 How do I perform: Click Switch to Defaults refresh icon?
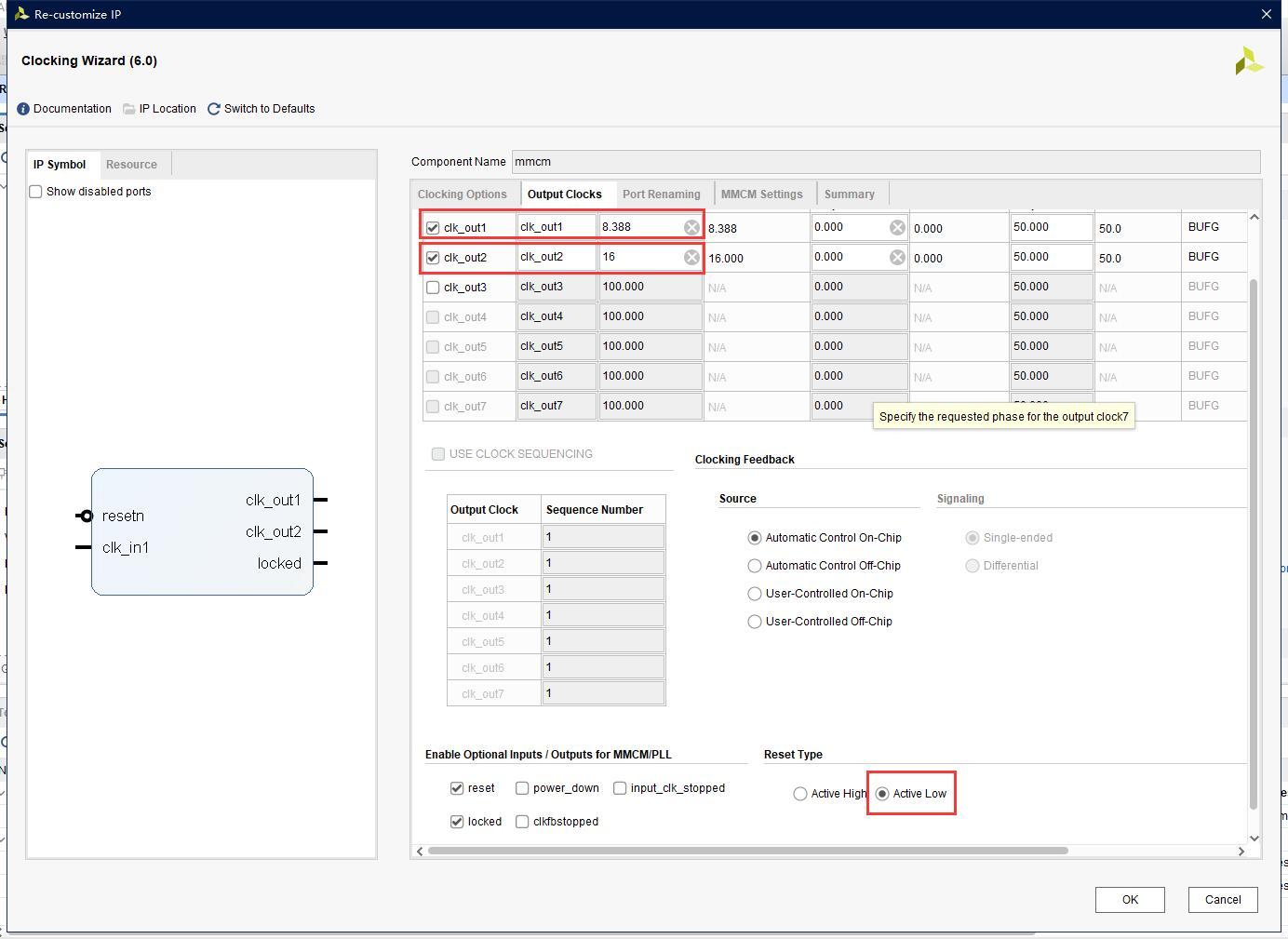click(214, 109)
